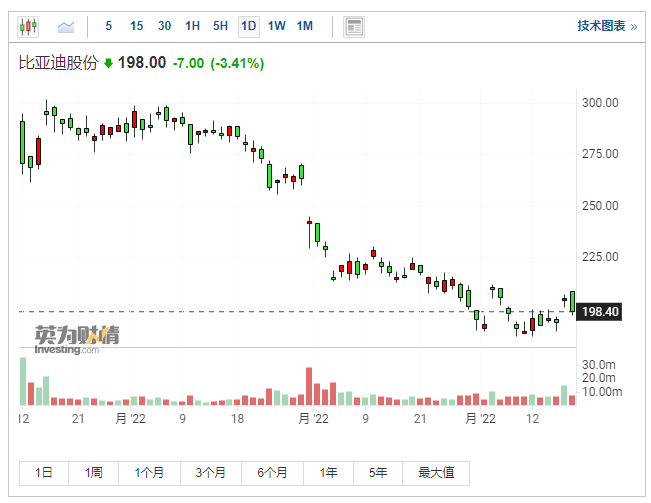Pick the 最大值 maximum range
Image resolution: width=651 pixels, height=503 pixels.
coord(436,473)
